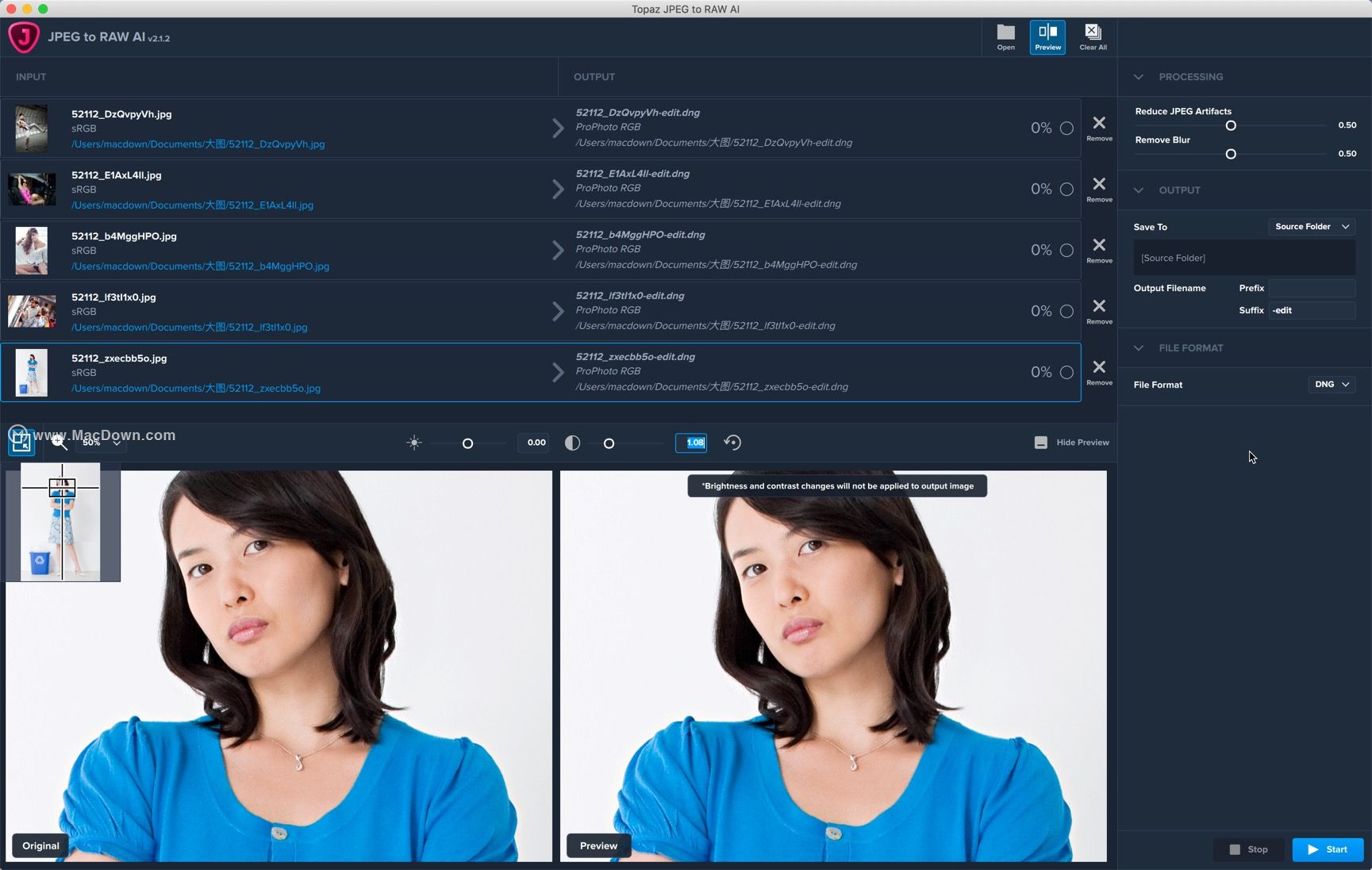Remove 52112_b4MggHPO.jpg from the list
Screen dimensions: 1372x870
1099,246
